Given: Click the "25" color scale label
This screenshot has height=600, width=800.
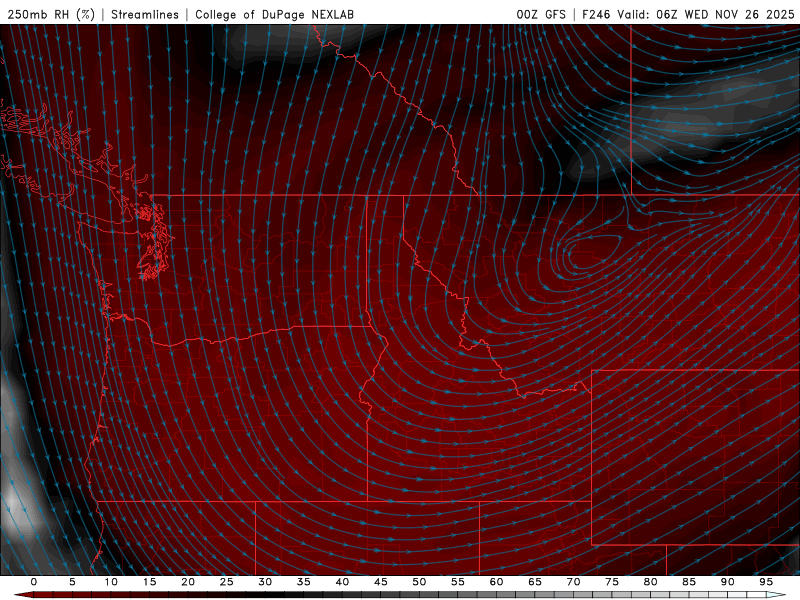Looking at the screenshot, I should click(227, 582).
